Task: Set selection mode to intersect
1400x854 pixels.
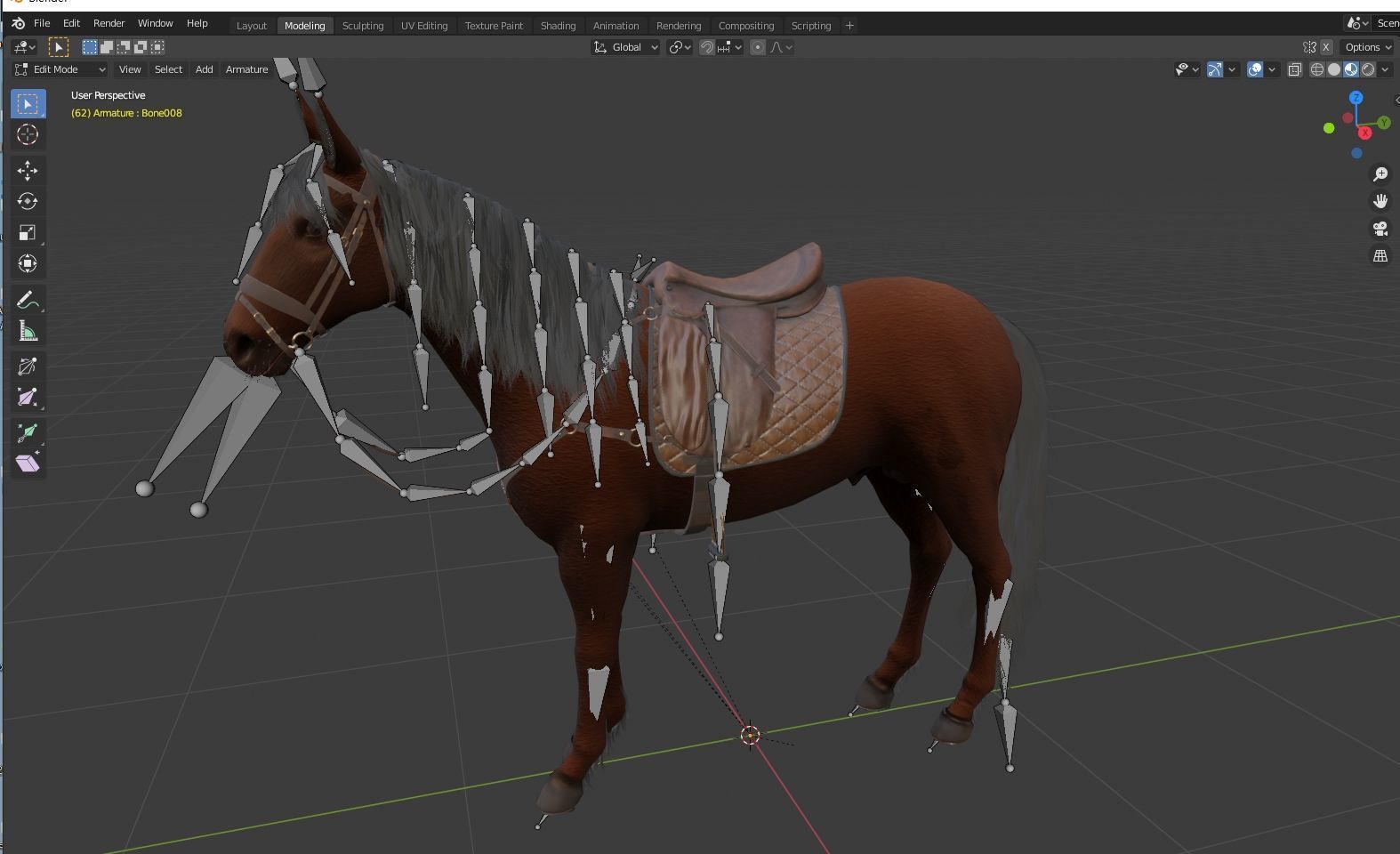Action: click(x=157, y=47)
